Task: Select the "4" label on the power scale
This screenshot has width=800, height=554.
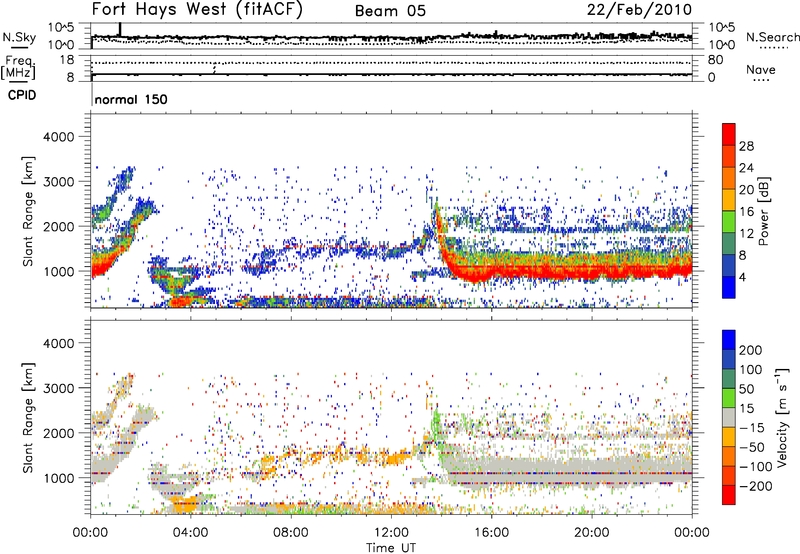Action: pyautogui.click(x=742, y=277)
